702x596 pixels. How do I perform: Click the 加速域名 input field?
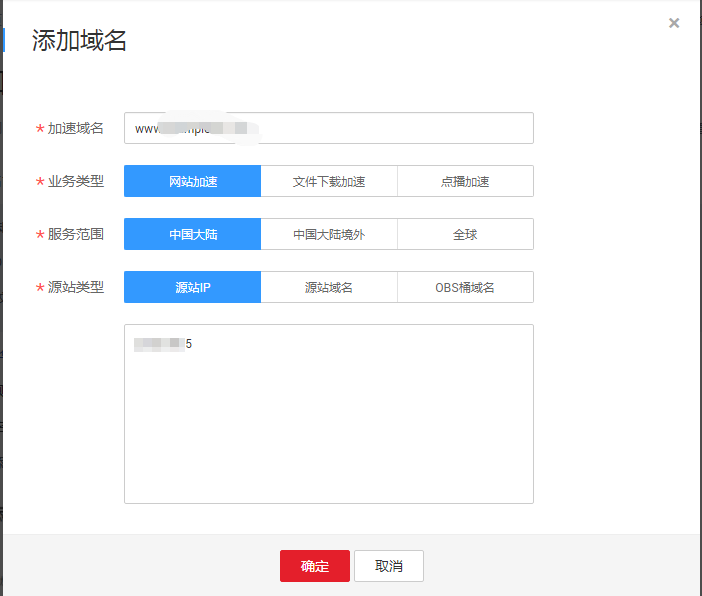329,128
